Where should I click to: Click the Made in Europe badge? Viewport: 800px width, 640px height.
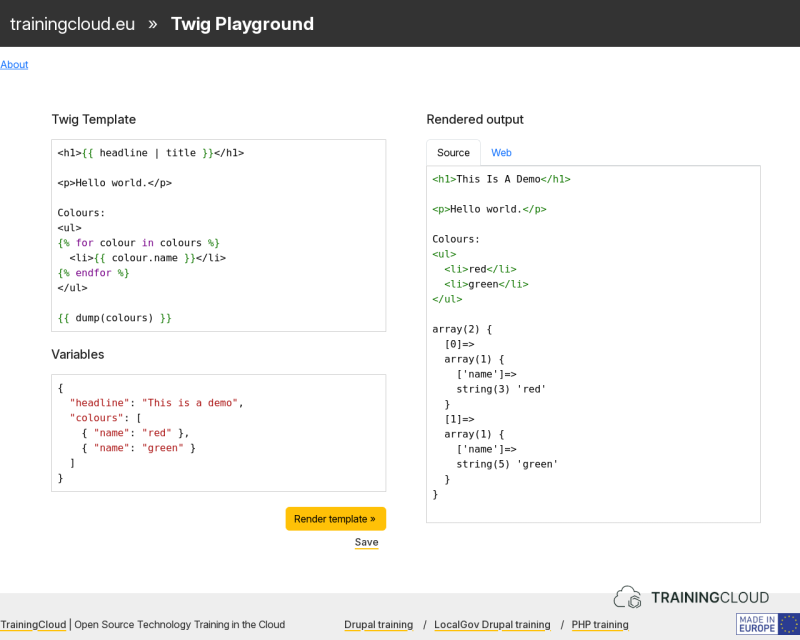pyautogui.click(x=767, y=624)
